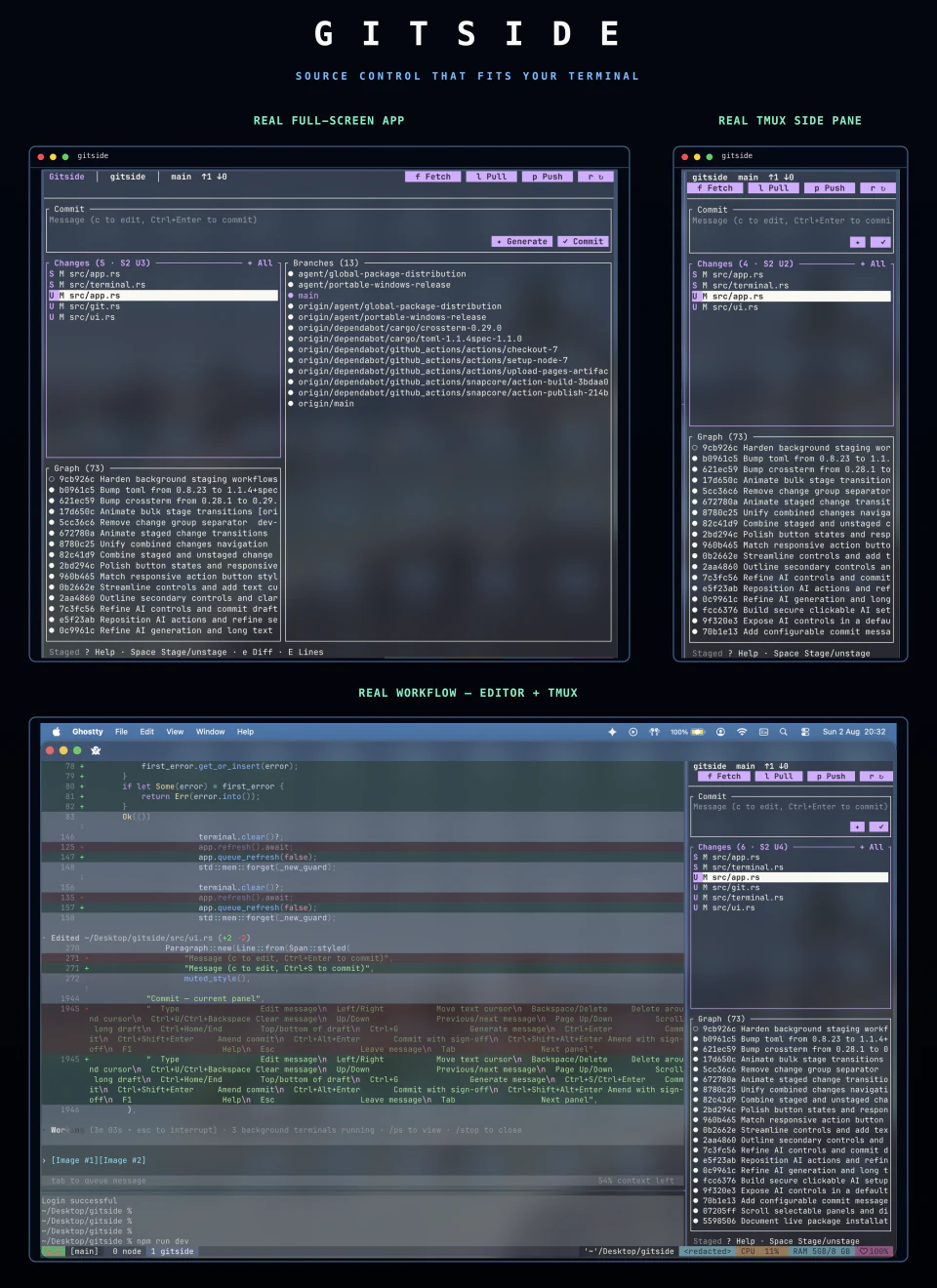Open Spotlight search magnifier icon
The width and height of the screenshot is (937, 1288).
pos(783,732)
